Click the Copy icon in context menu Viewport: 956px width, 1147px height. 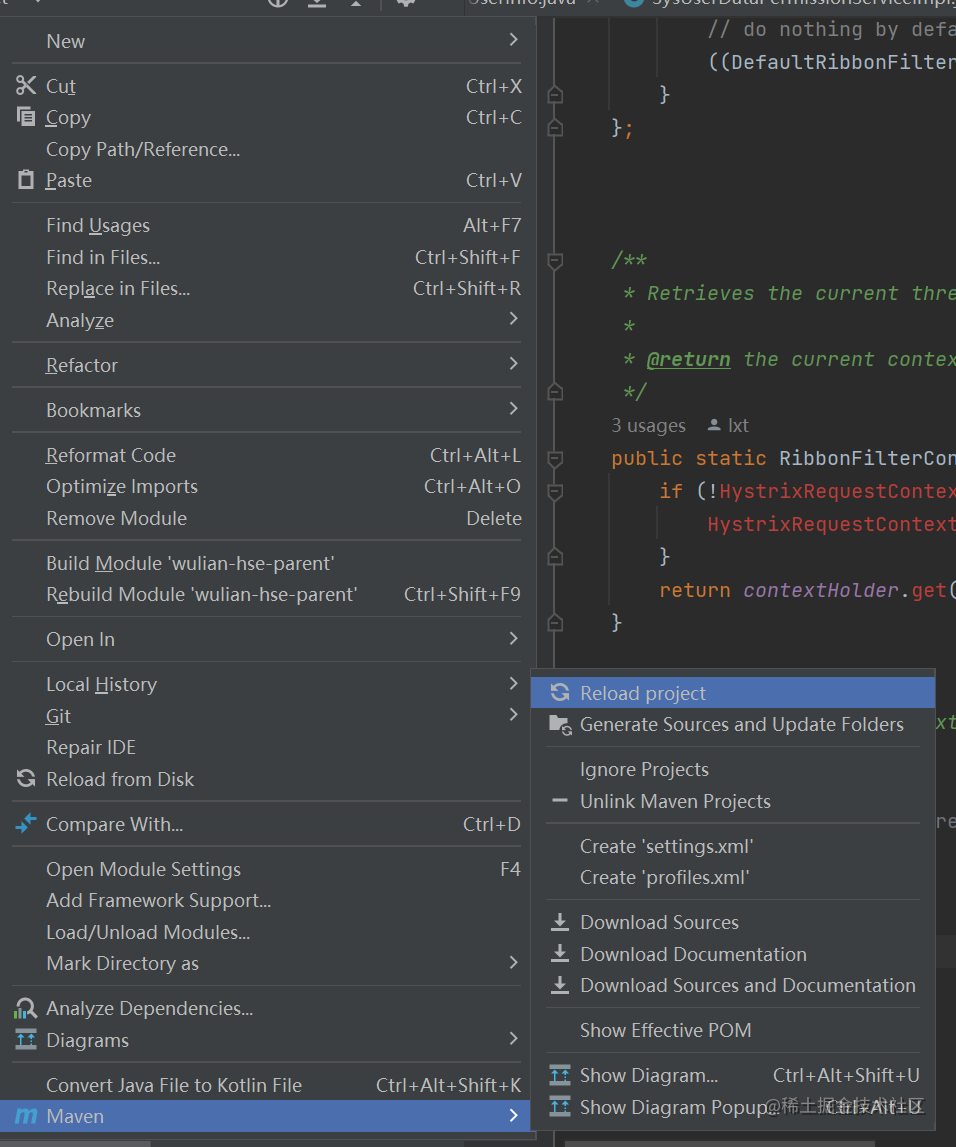coord(26,117)
